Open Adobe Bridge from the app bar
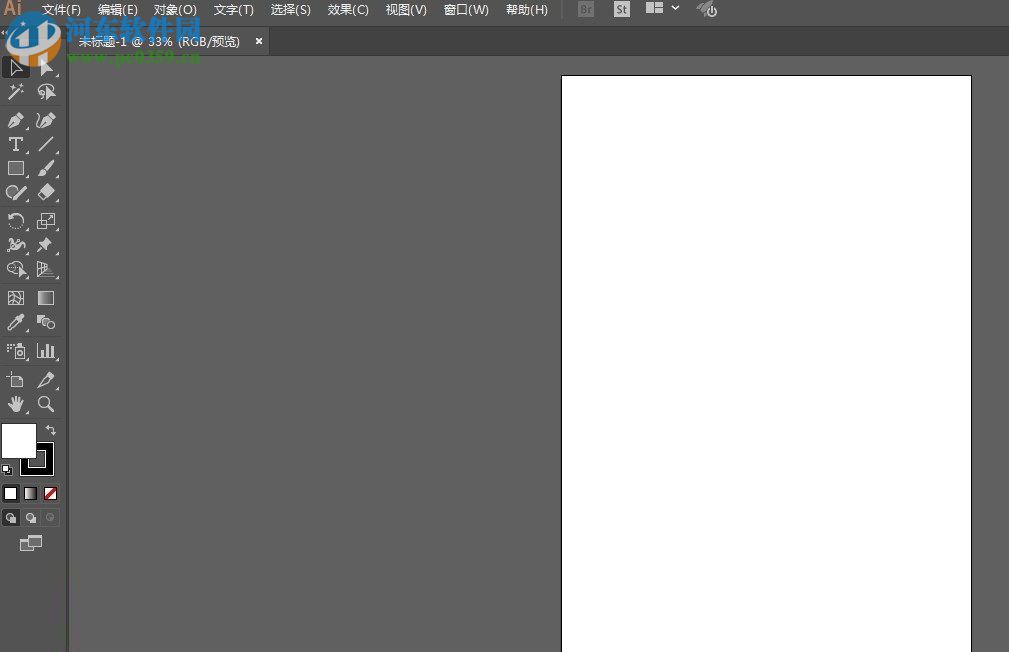The image size is (1009, 652). [585, 9]
